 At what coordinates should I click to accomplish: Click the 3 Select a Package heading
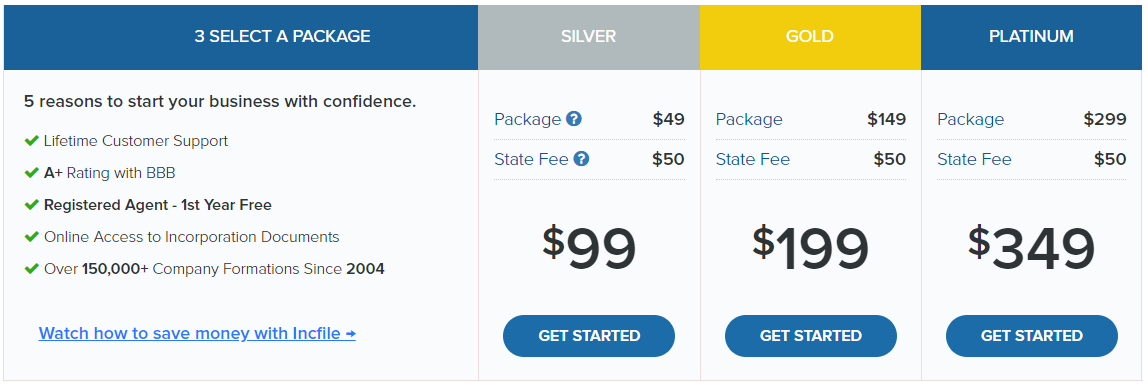(282, 37)
